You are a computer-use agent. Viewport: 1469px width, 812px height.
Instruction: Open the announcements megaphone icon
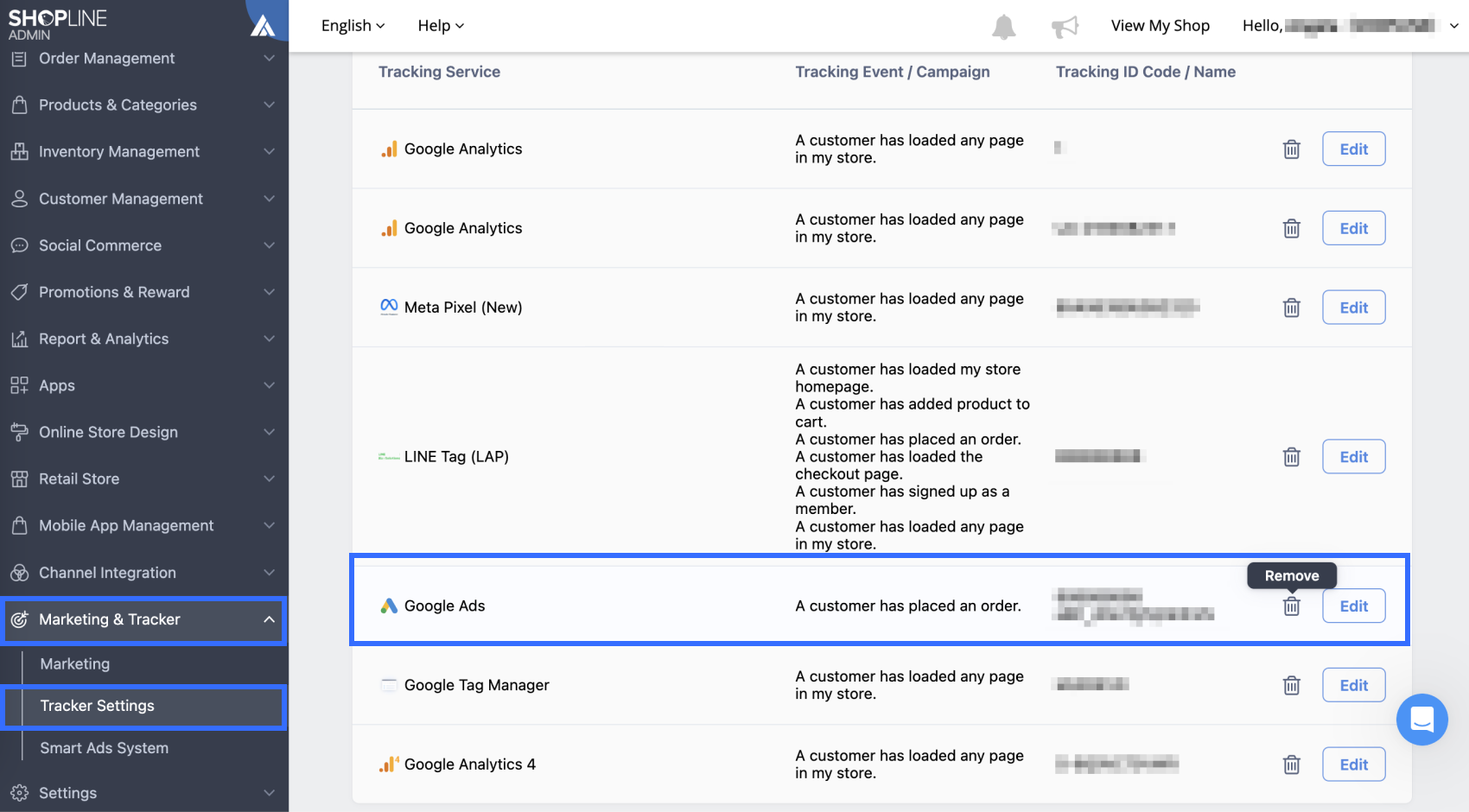[x=1065, y=27]
